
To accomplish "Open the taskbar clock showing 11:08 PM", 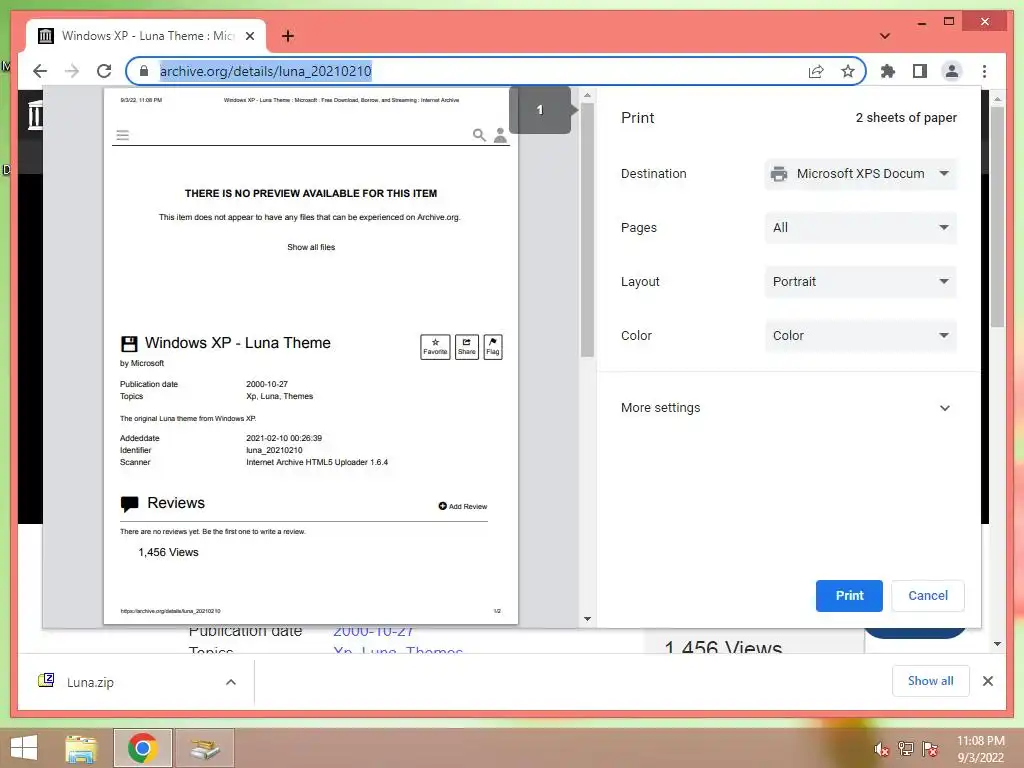I will tap(980, 749).
